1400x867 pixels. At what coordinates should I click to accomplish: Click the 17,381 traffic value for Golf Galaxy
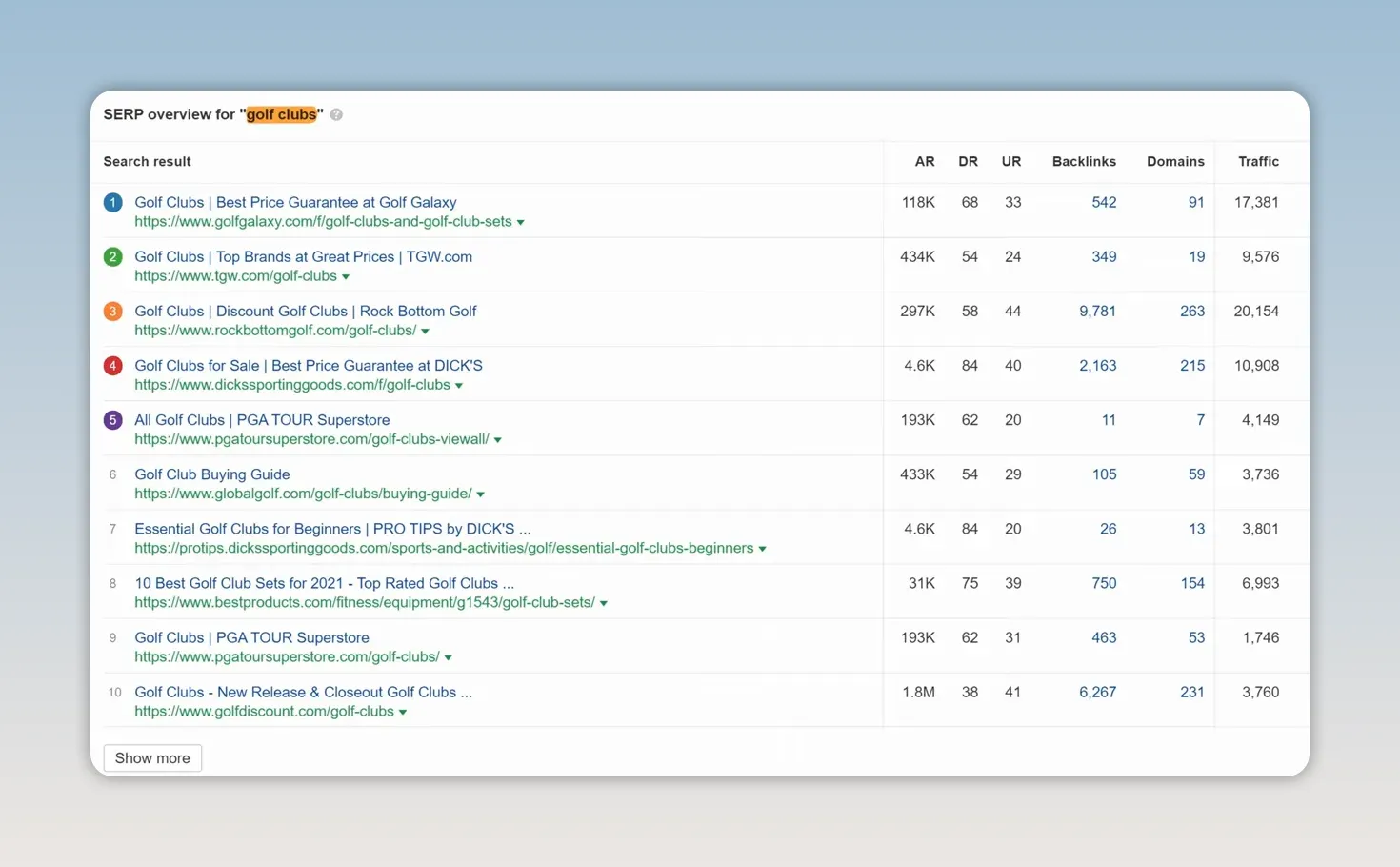point(1256,202)
